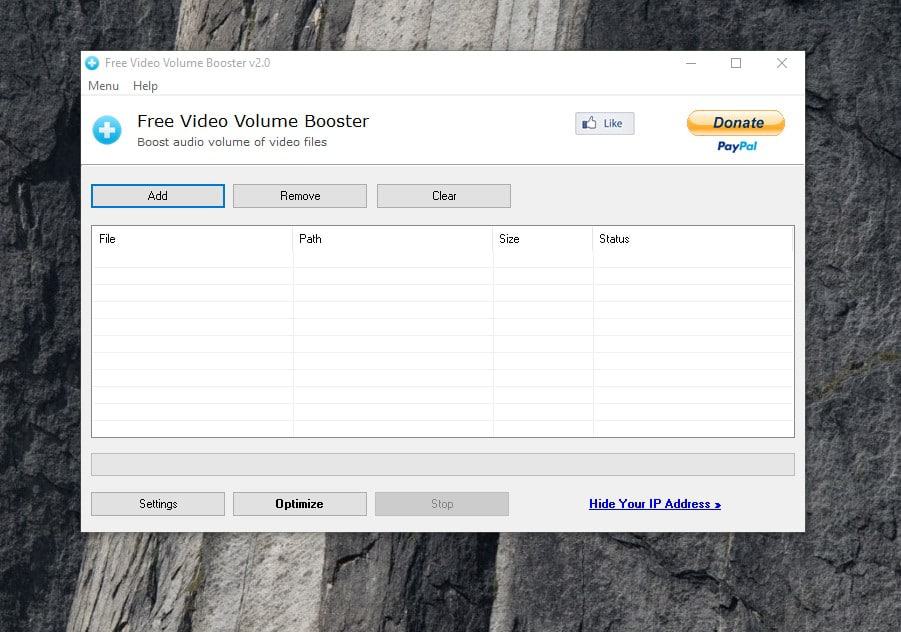Click the blue plus app logo in header
901x632 pixels.
(x=107, y=130)
